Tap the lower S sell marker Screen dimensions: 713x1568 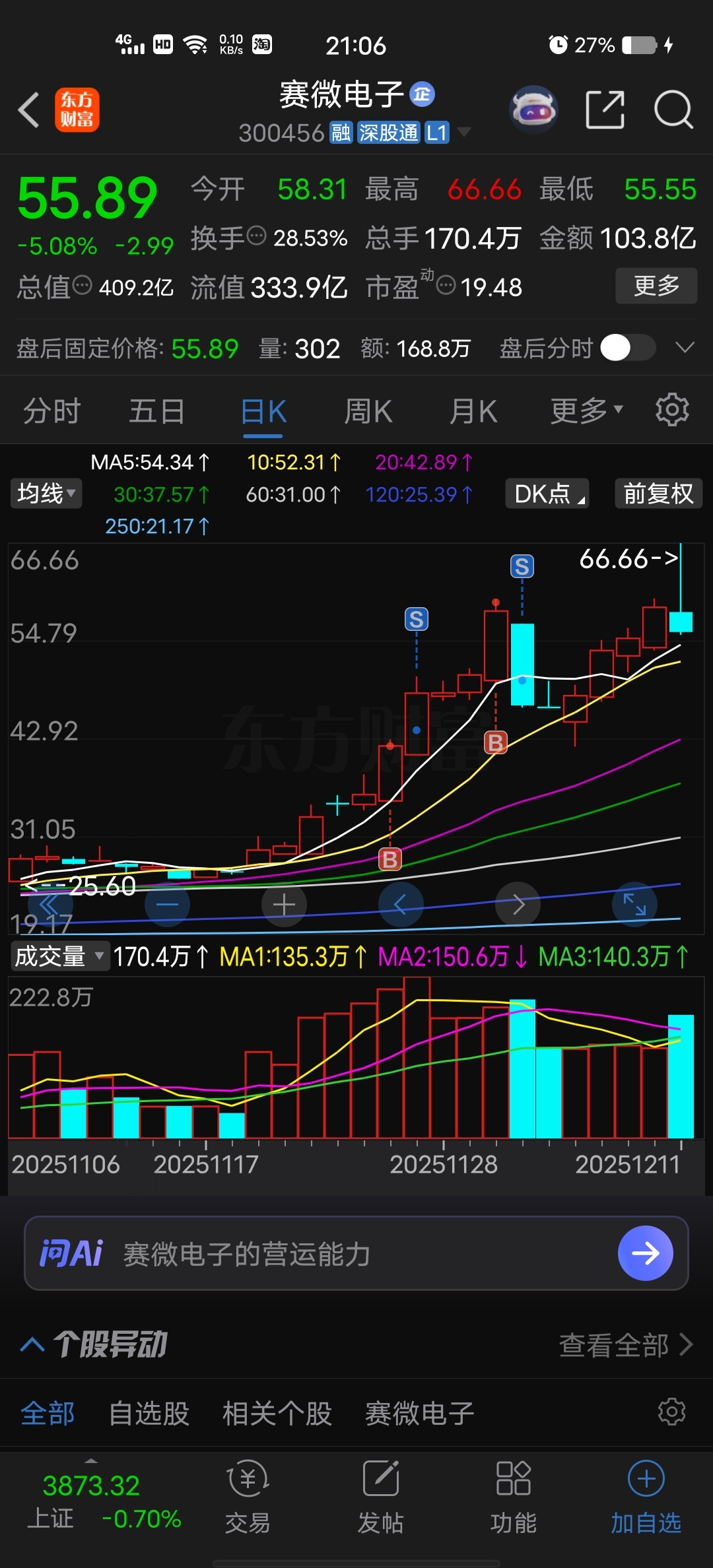(x=416, y=619)
